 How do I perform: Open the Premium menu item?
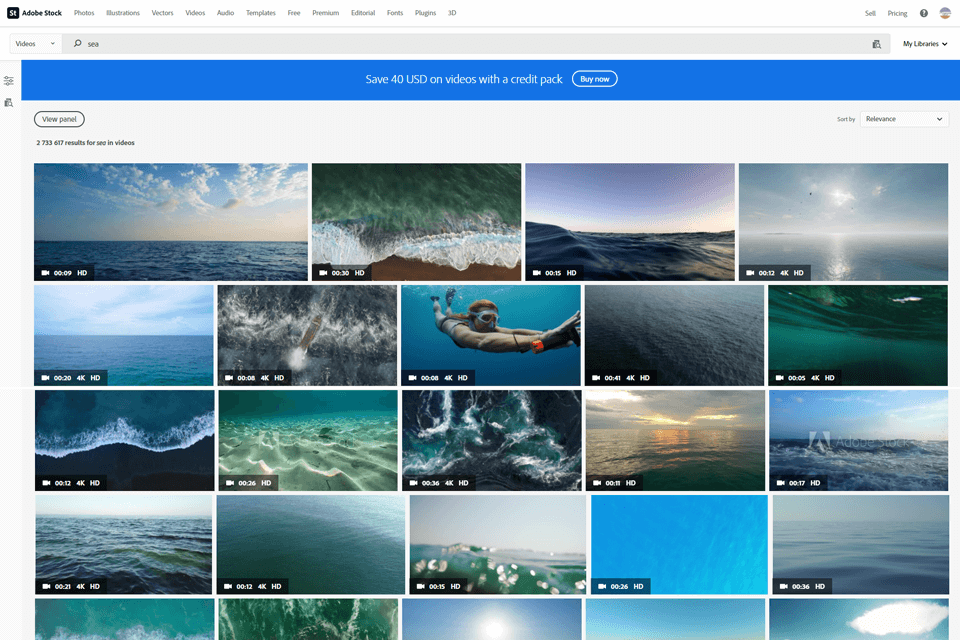click(x=325, y=13)
